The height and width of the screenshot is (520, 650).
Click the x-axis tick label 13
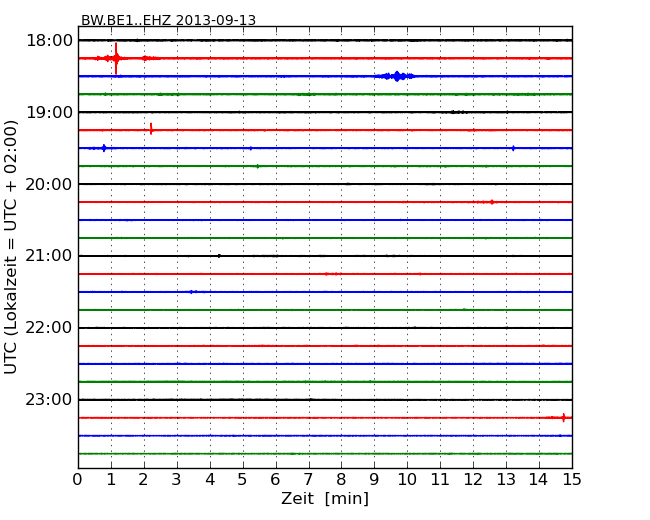tap(506, 479)
